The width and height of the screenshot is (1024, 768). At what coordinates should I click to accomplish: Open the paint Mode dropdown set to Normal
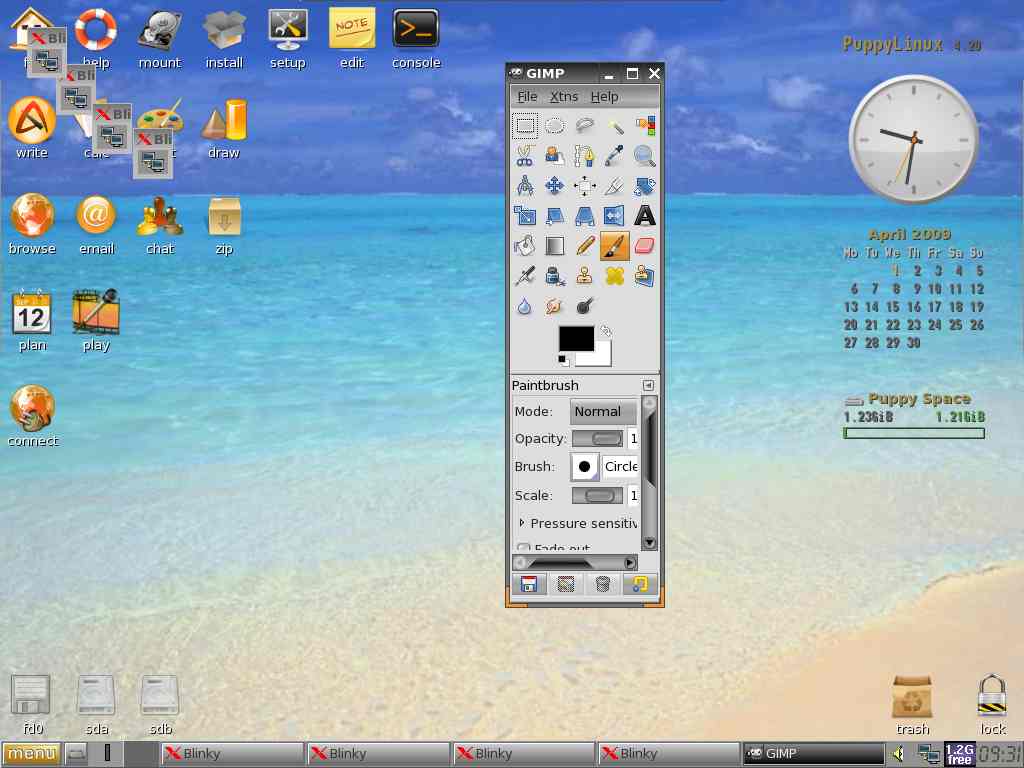[603, 411]
